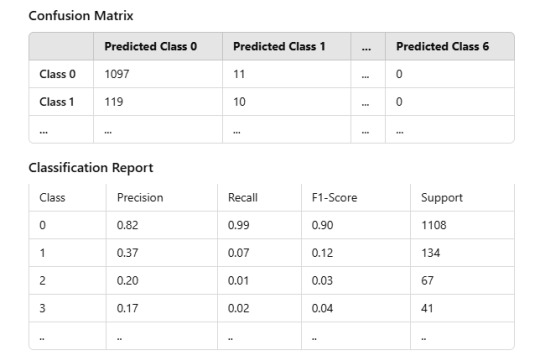Select precision value 0.82

pos(127,225)
